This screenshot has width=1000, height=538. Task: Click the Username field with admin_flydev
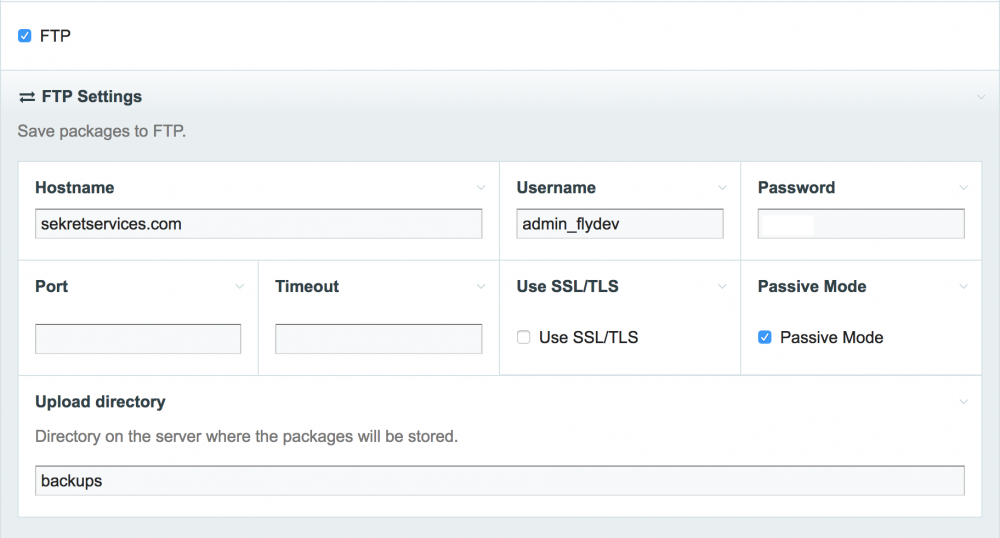620,224
